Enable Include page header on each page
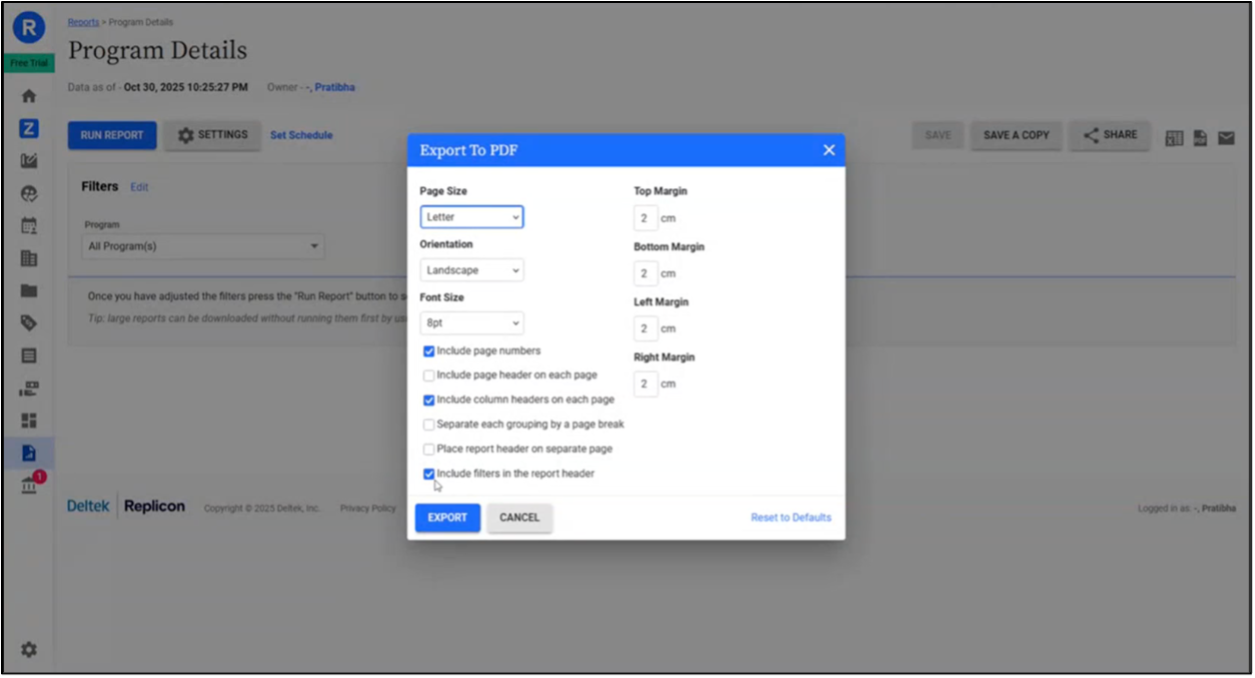Viewport: 1255px width, 678px height. pos(429,376)
